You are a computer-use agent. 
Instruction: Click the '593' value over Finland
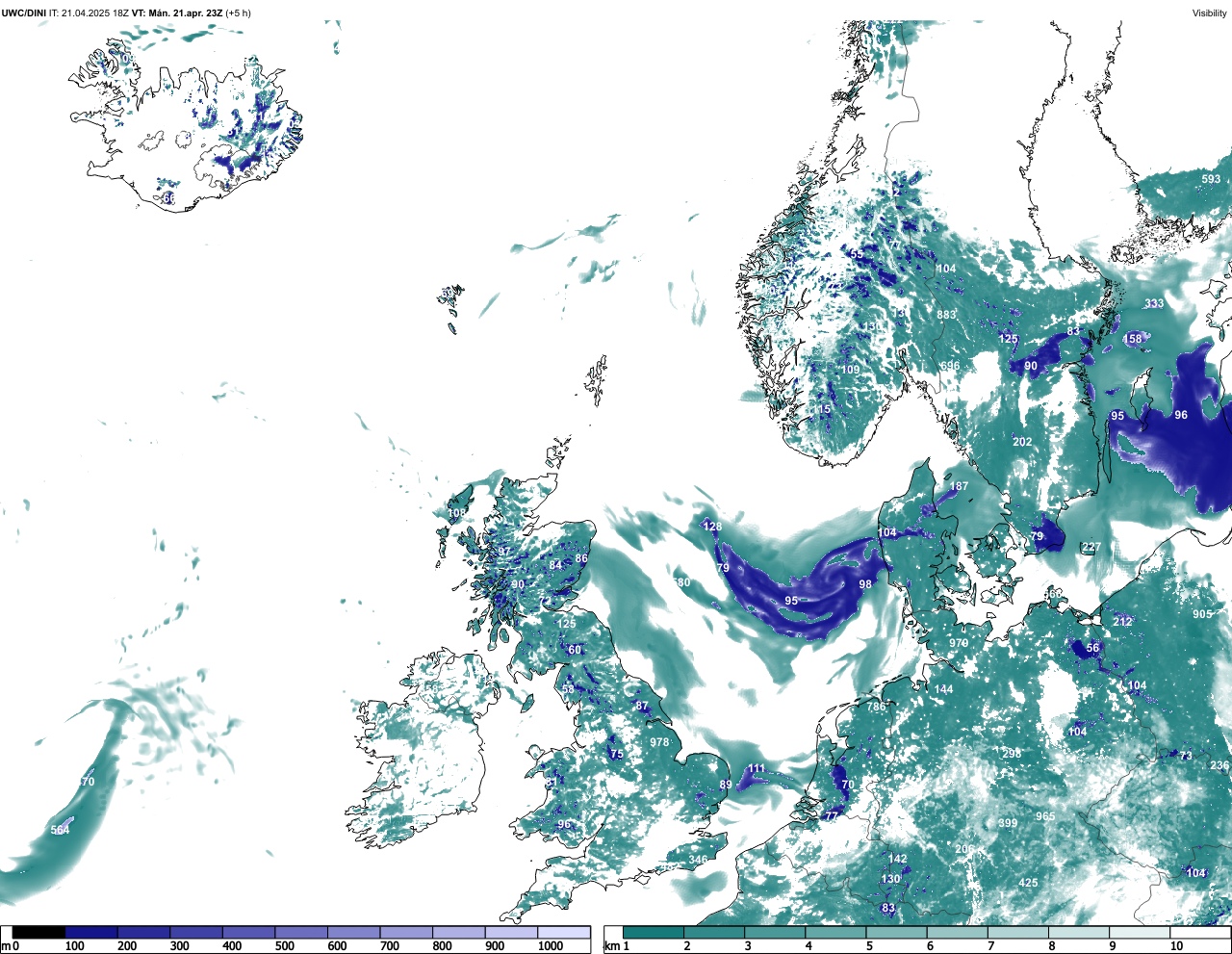[1211, 179]
